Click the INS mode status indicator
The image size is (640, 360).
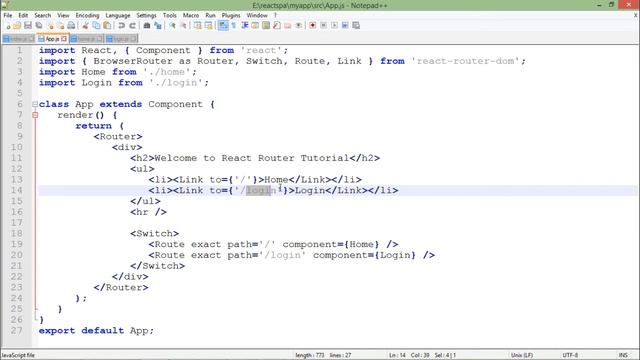tap(623, 355)
